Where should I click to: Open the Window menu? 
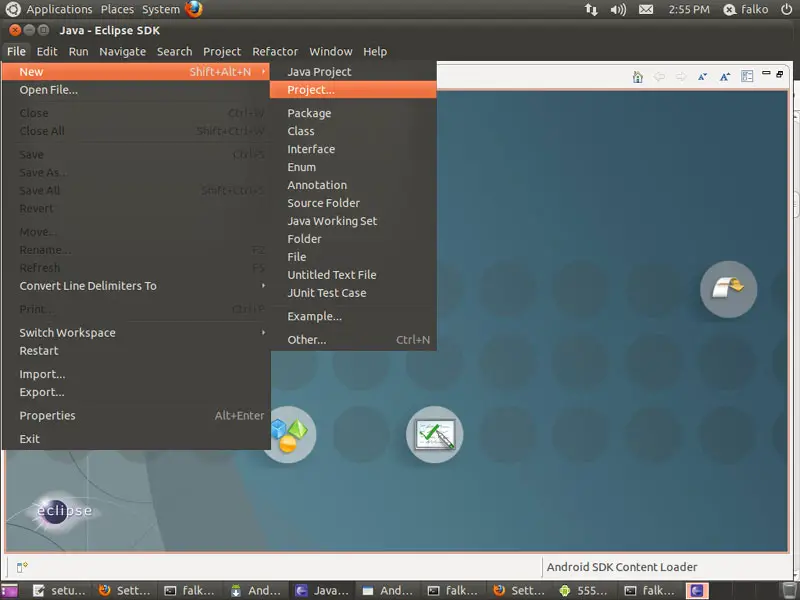coord(331,52)
